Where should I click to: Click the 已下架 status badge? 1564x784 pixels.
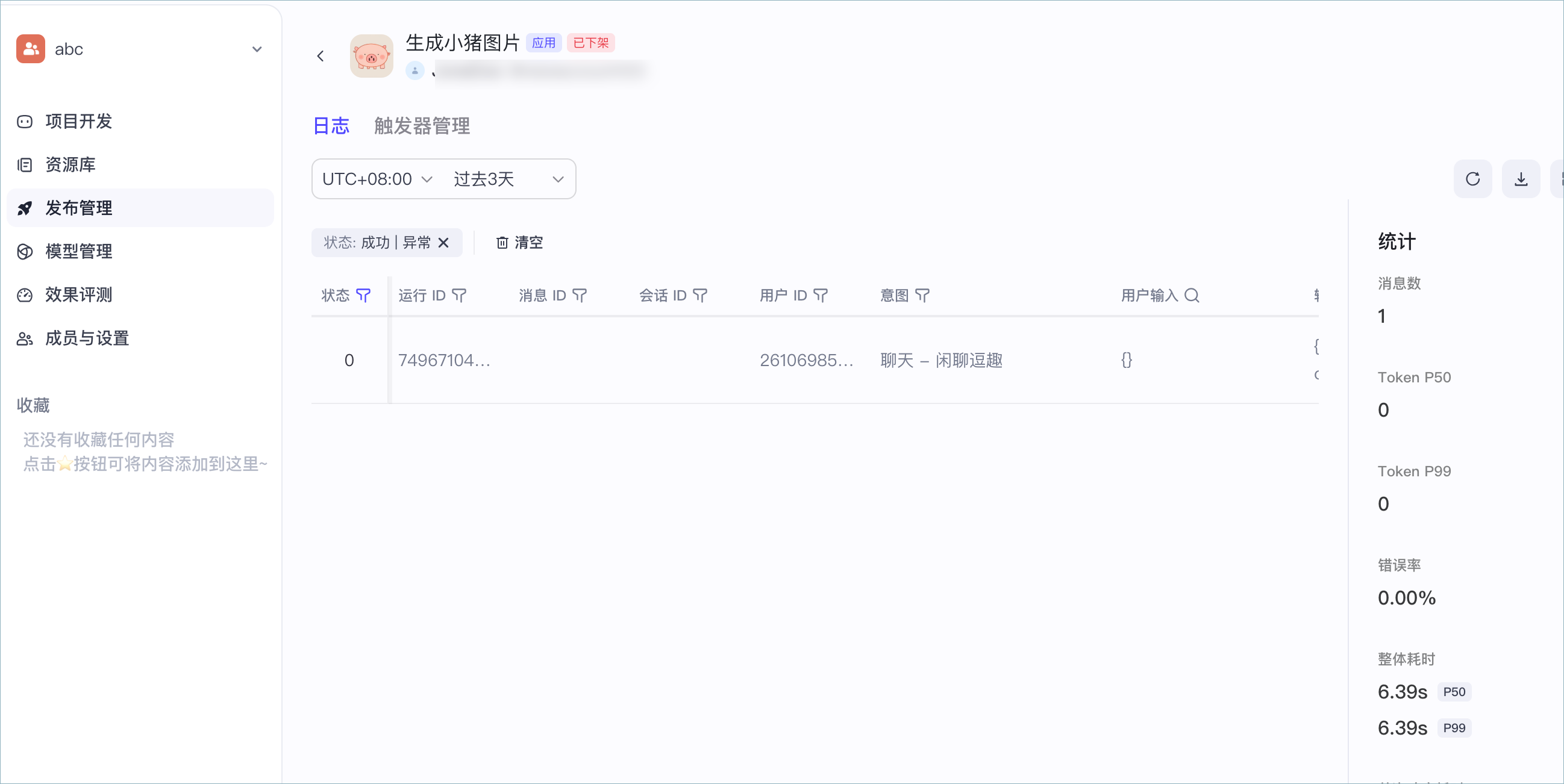click(x=591, y=43)
